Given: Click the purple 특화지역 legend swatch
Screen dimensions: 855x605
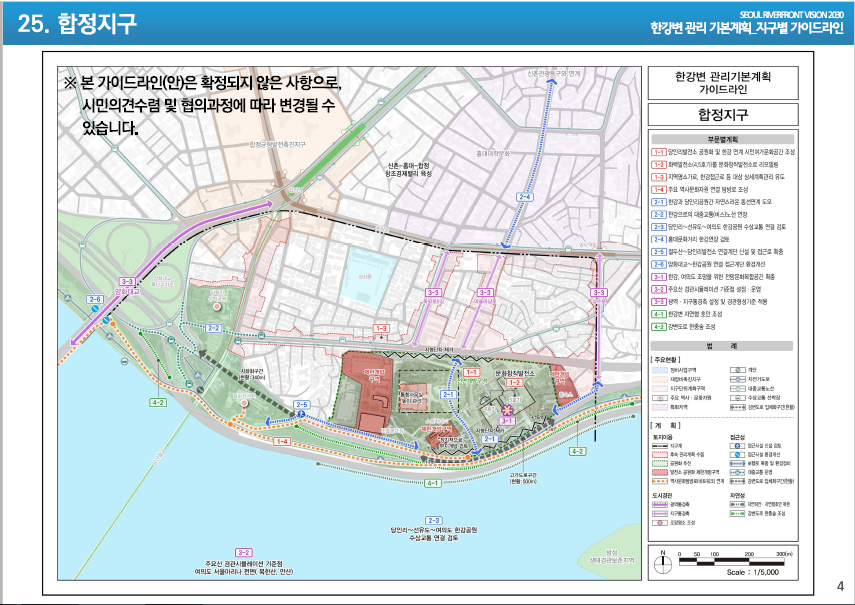Looking at the screenshot, I should pyautogui.click(x=660, y=407).
